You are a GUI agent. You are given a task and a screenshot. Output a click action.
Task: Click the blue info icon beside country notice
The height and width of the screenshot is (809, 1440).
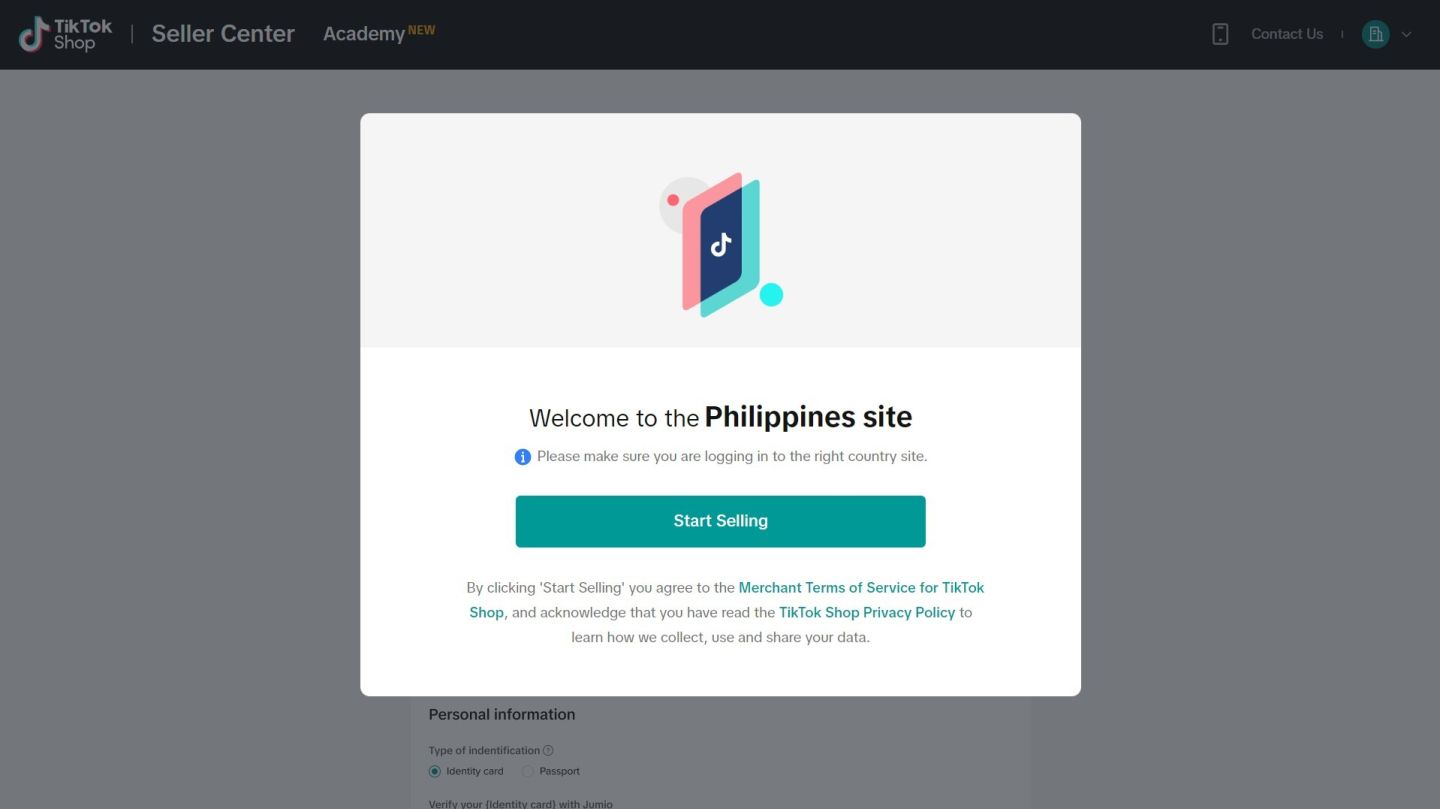(522, 457)
